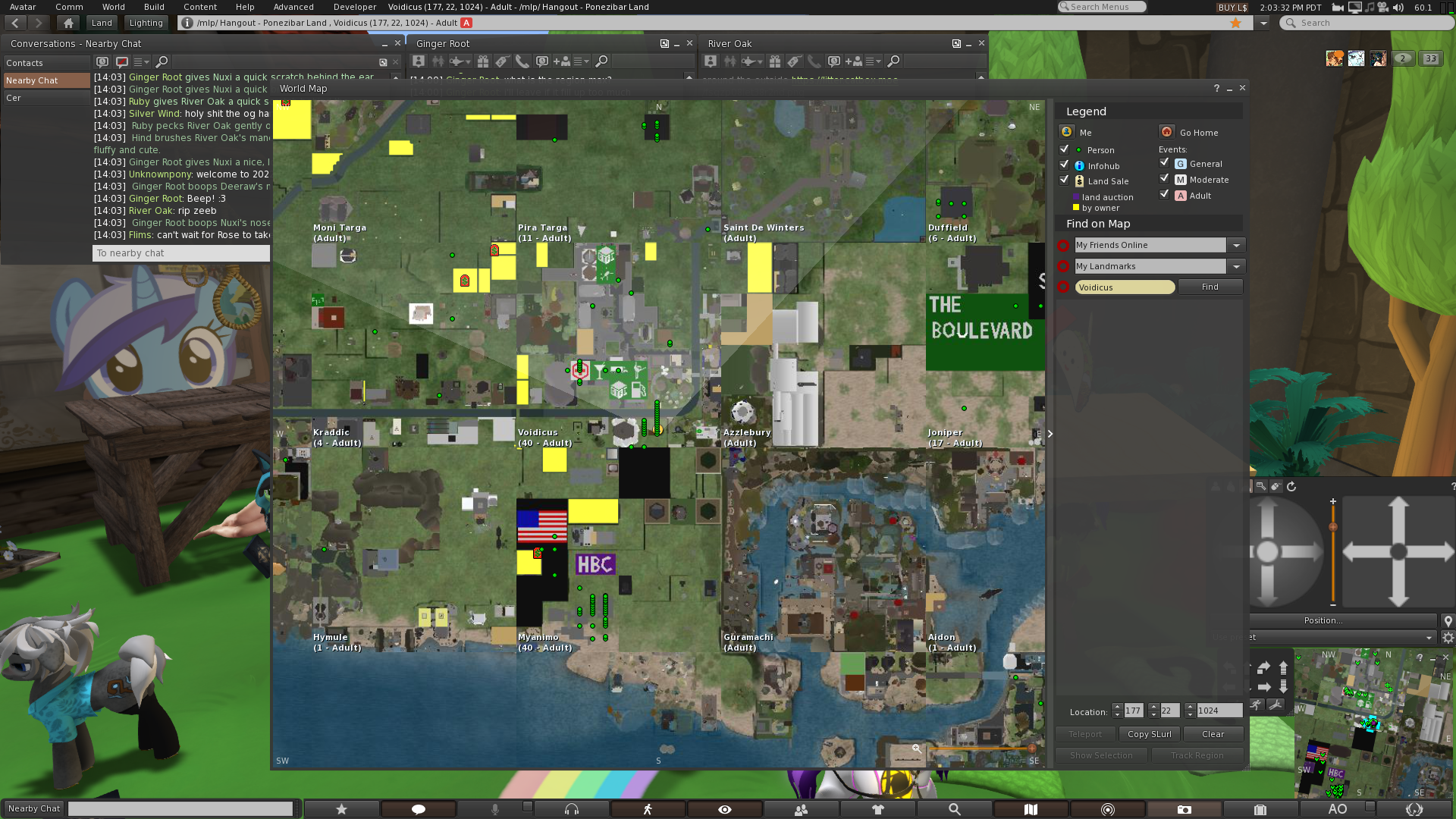Expand the My Friends Online dropdown
Image resolution: width=1456 pixels, height=819 pixels.
(1237, 245)
